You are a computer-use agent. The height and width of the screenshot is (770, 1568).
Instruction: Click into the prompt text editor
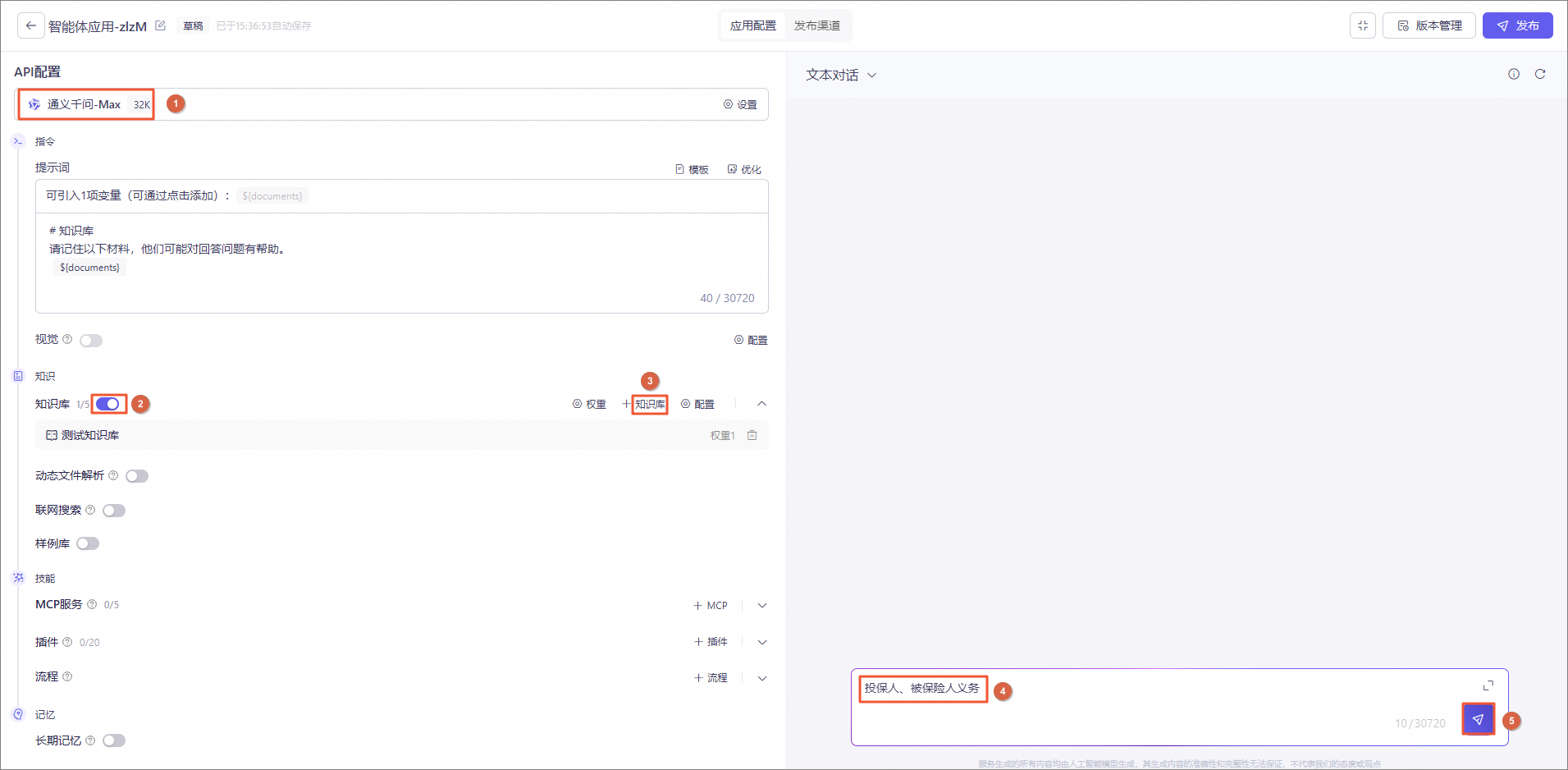[402, 263]
